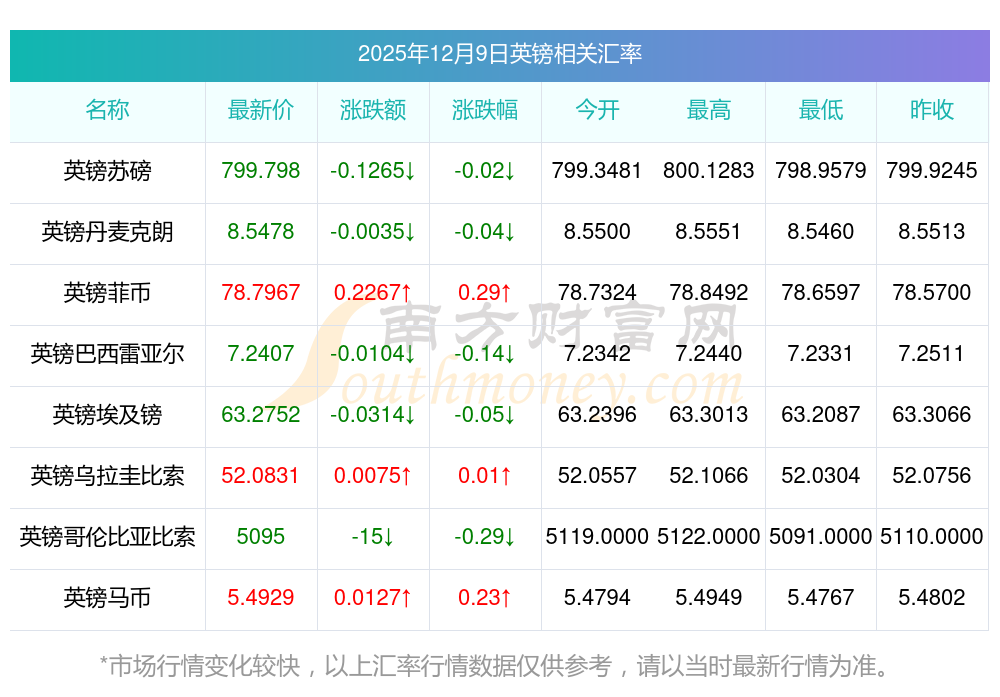Click change amount 0.0127↑
The width and height of the screenshot is (1000, 697).
pos(373,598)
